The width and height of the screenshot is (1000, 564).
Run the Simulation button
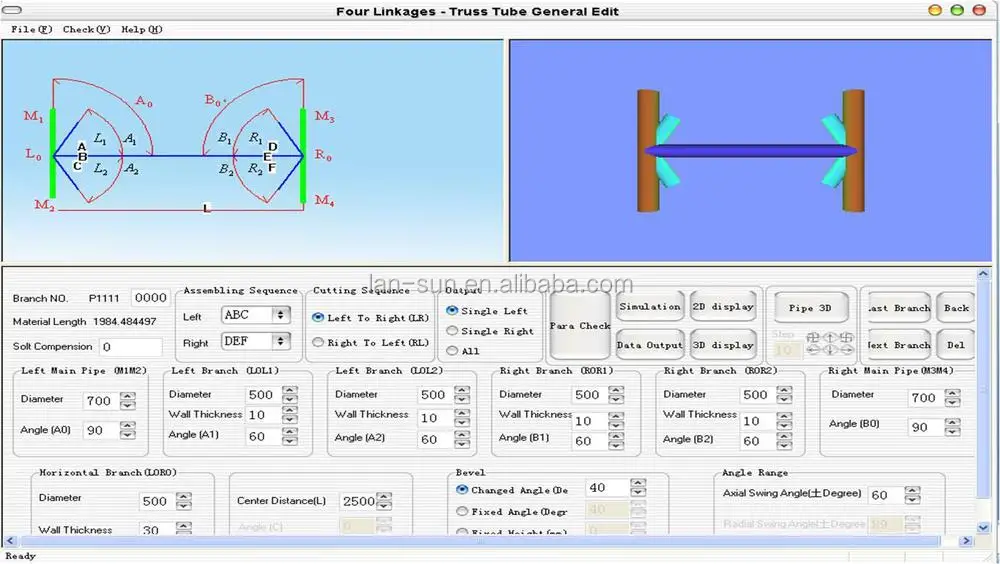[649, 307]
